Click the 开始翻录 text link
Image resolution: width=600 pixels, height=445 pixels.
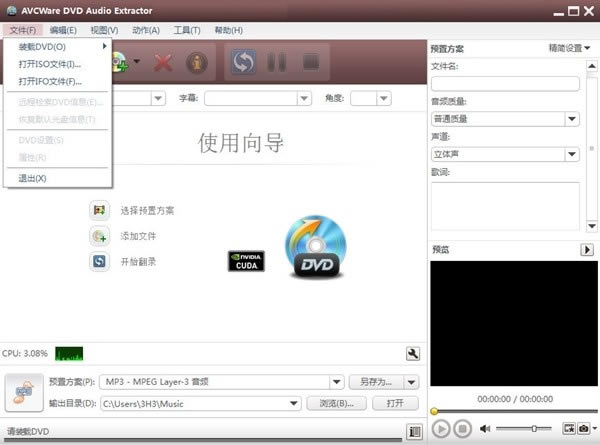138,262
